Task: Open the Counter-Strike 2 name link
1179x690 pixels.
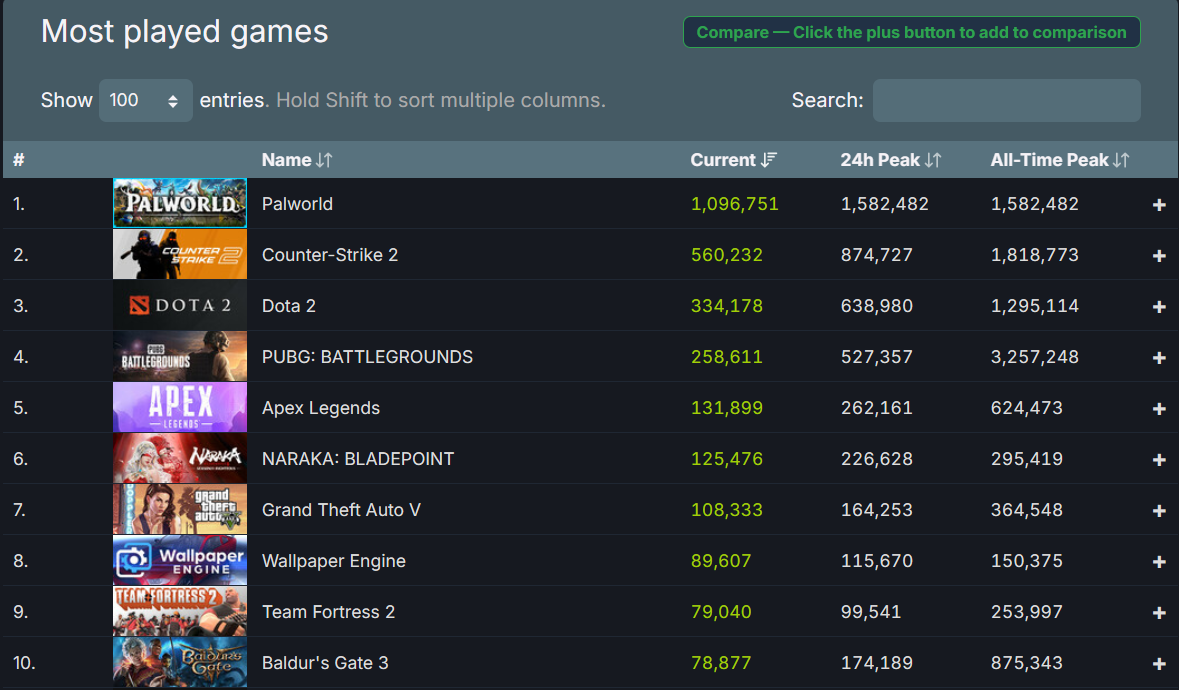Action: (x=330, y=255)
